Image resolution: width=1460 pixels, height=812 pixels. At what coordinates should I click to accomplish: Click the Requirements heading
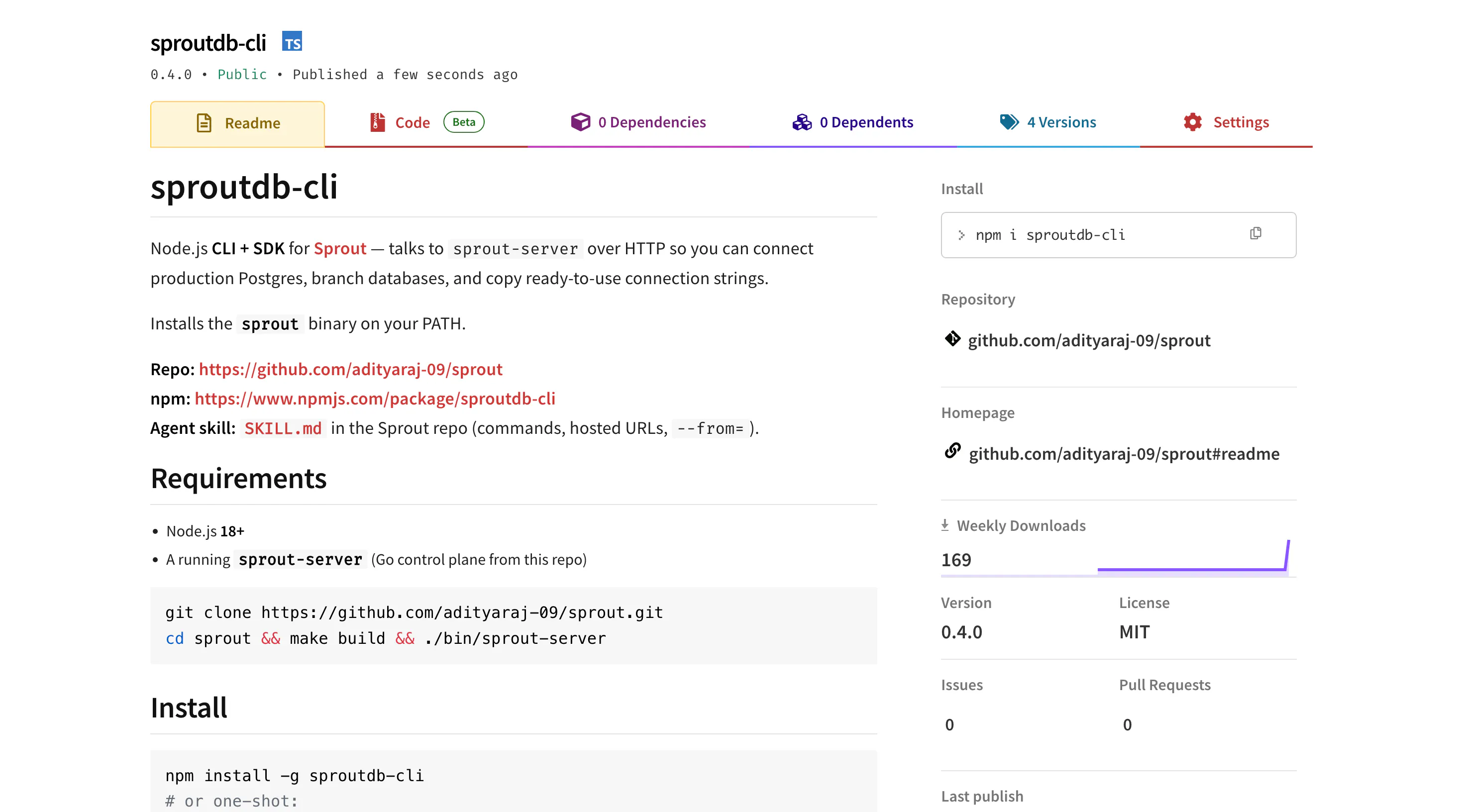tap(239, 478)
